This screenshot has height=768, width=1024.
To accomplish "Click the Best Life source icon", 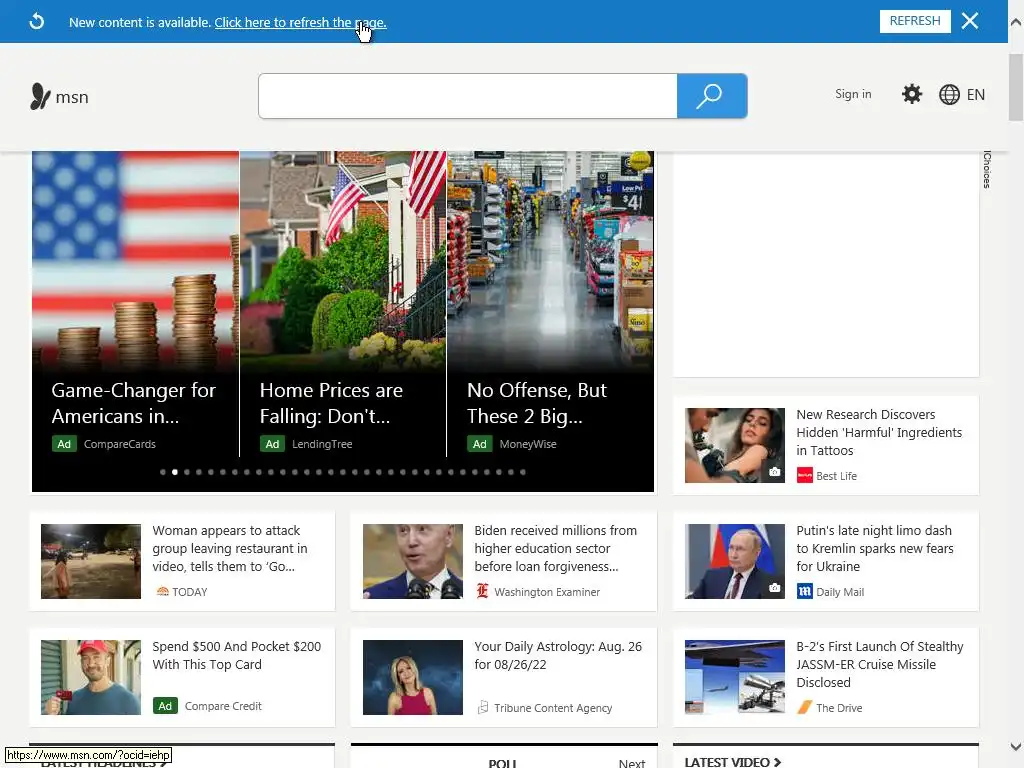I will click(805, 475).
